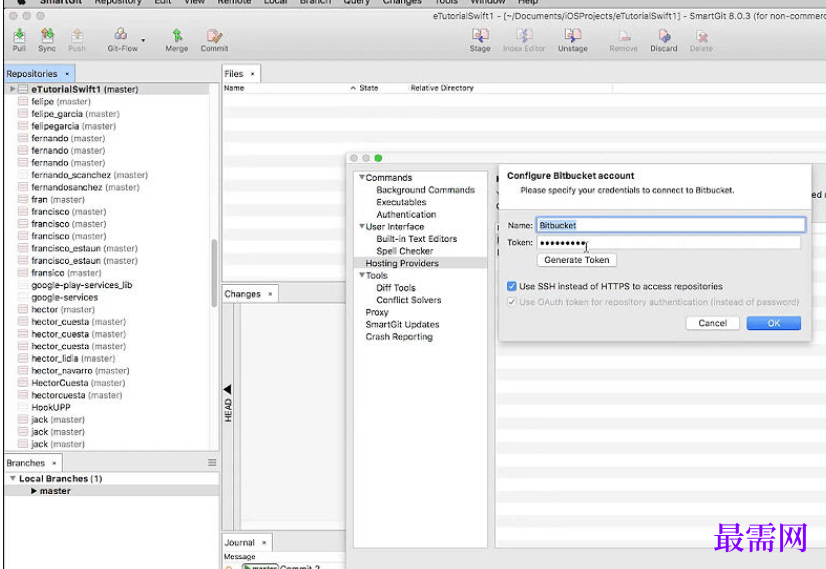Click the Repositories list scrollbar

[x=214, y=273]
